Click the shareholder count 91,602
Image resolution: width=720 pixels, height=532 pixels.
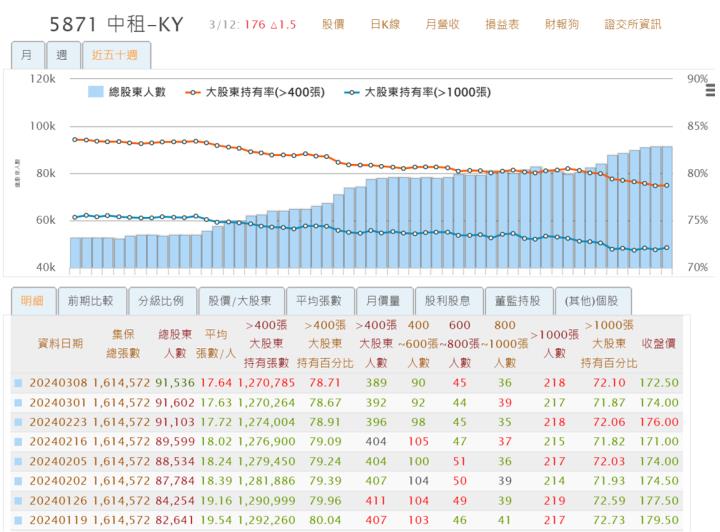(x=175, y=403)
